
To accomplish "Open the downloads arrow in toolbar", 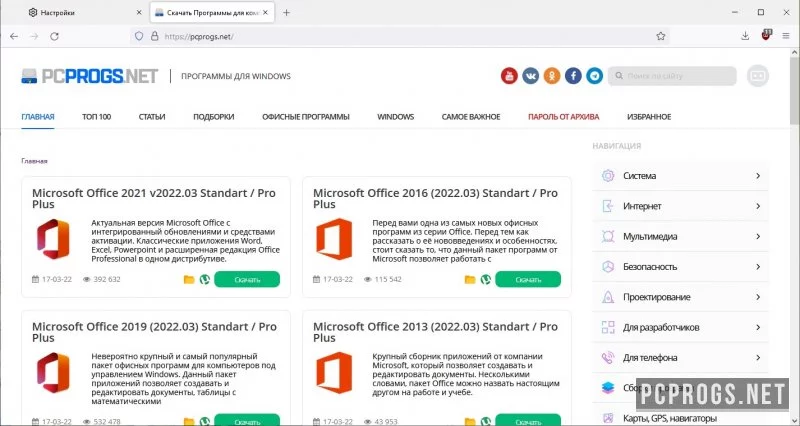I will tap(745, 36).
